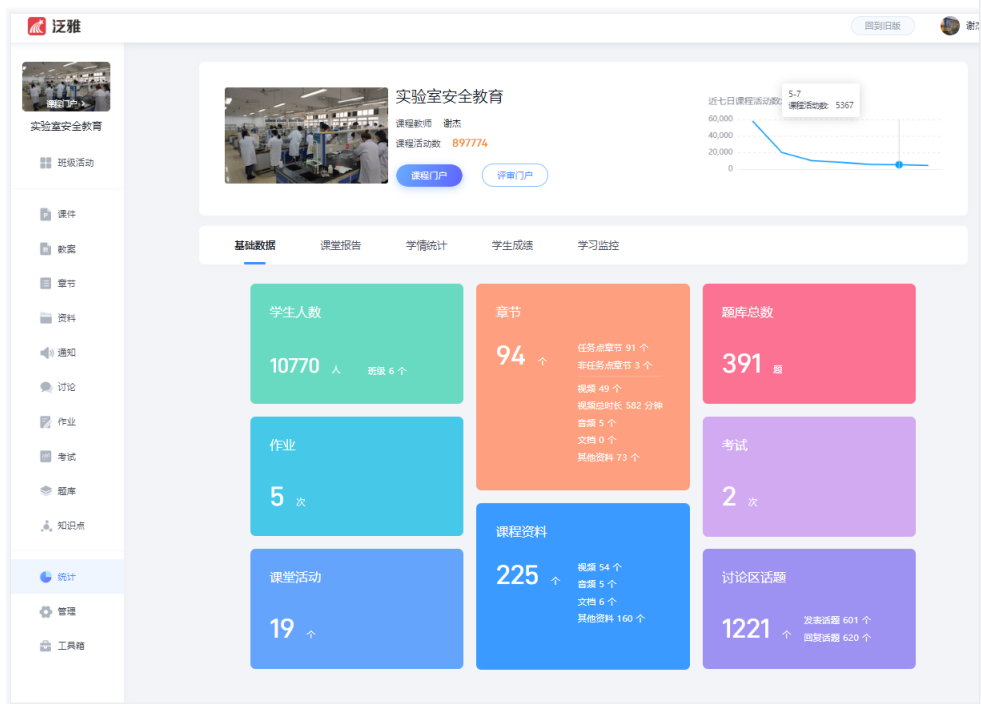Click the highlighted data point on activity chart
The width and height of the screenshot is (981, 704).
[x=899, y=164]
